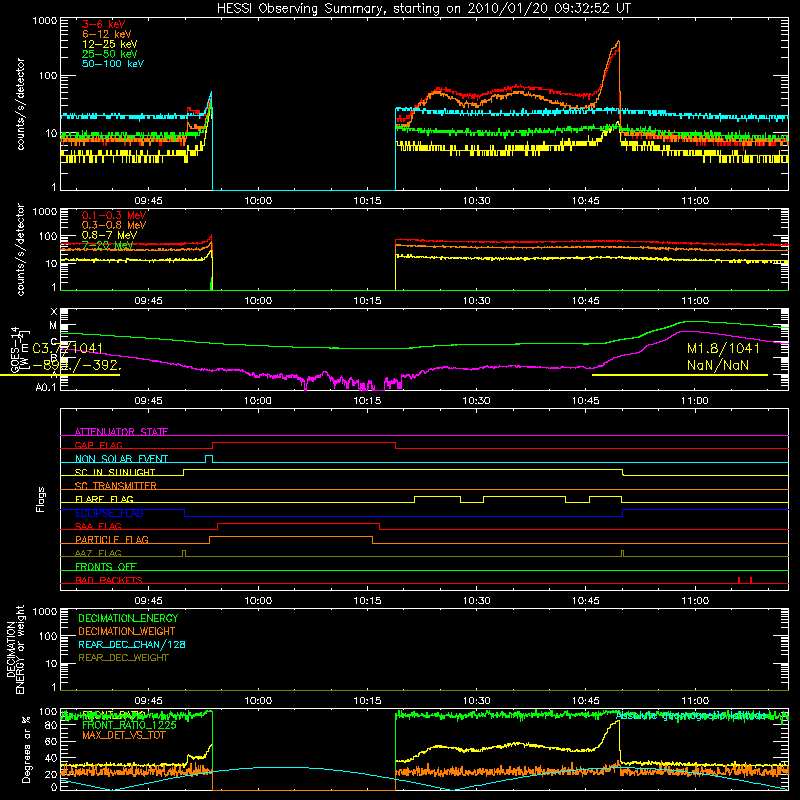Screen dimensions: 800x800
Task: Select the yellow flare interval bar under NaN/NaN
Action: (x=680, y=375)
